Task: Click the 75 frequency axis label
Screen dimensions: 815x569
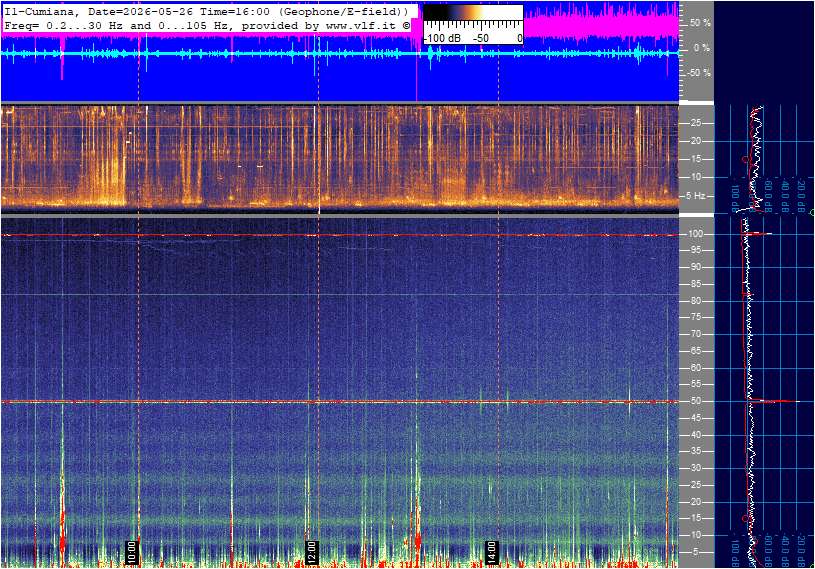Action: click(695, 317)
